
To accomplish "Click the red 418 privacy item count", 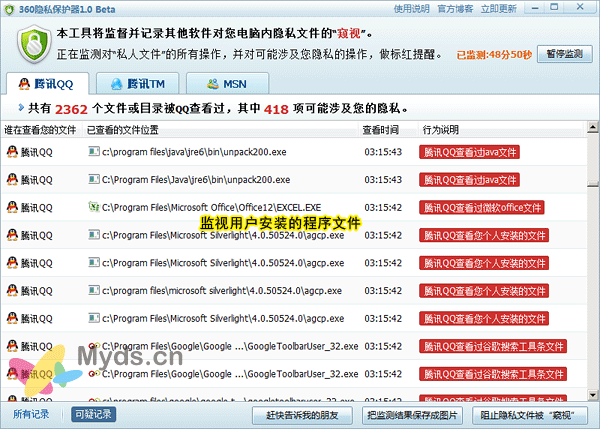I will click(276, 109).
